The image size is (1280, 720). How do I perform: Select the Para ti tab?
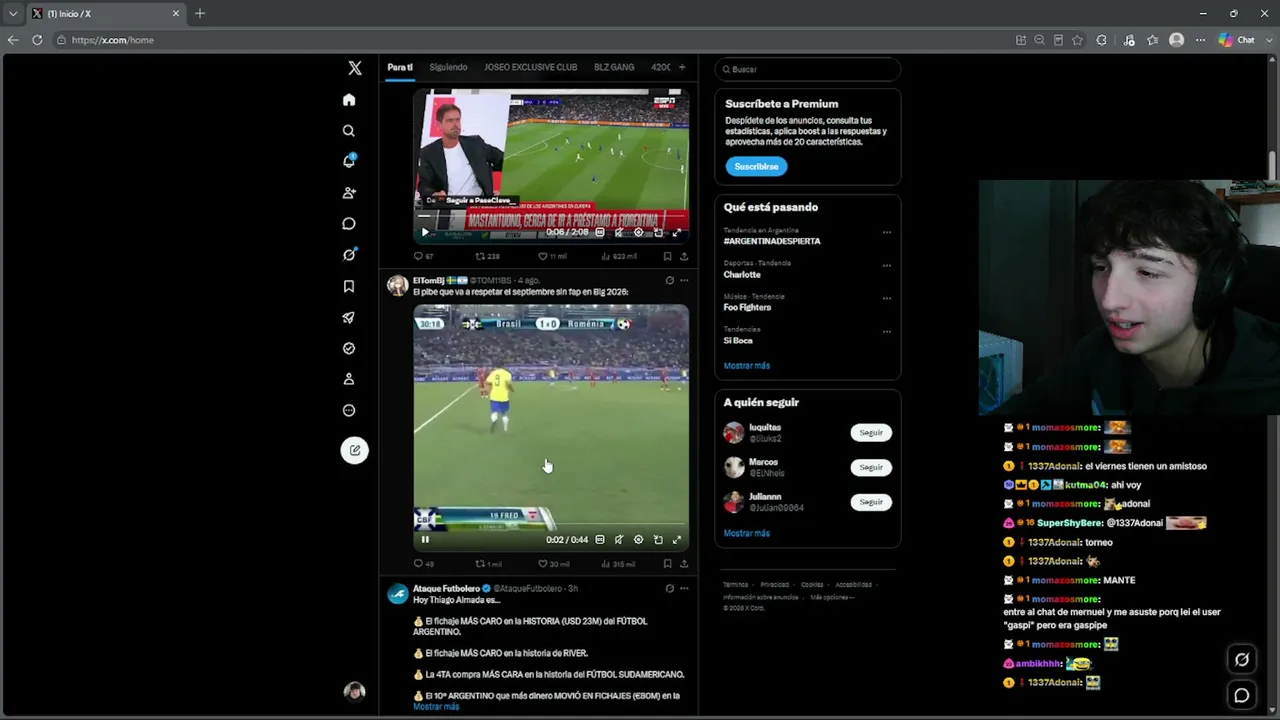point(400,67)
